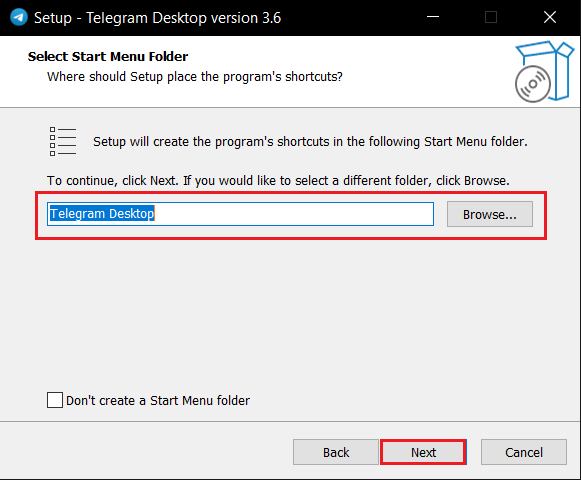581x480 pixels.
Task: Cancel the Telegram Desktop installation
Action: click(x=524, y=452)
